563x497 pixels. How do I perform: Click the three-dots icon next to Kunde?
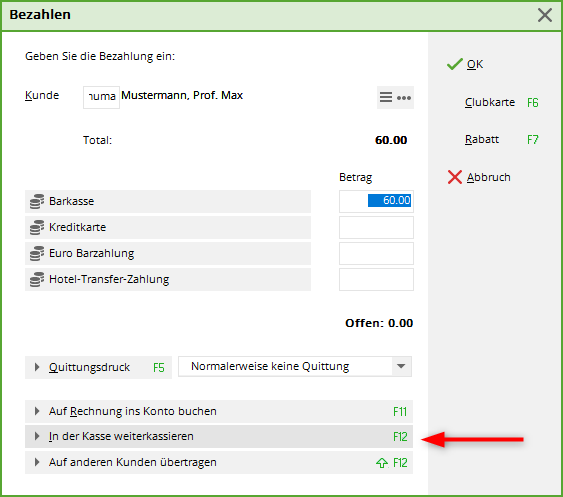404,98
